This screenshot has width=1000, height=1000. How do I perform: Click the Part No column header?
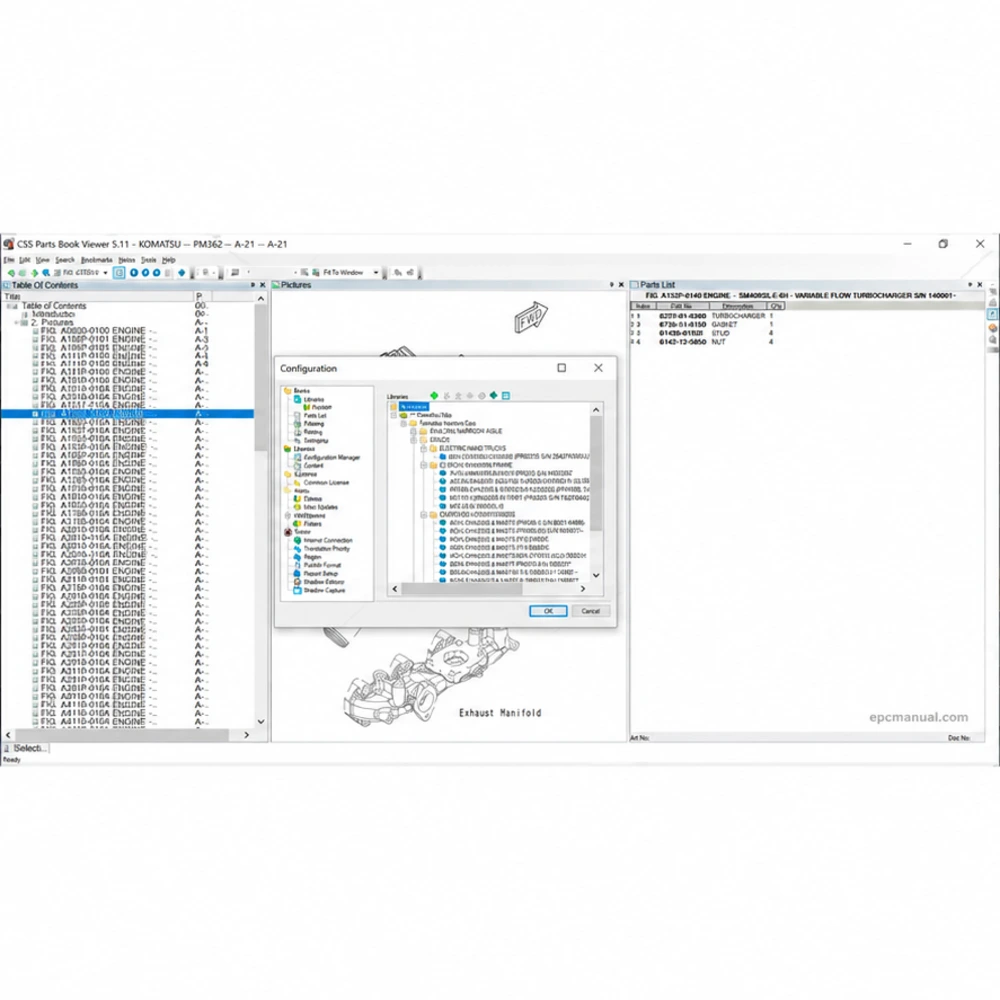682,306
